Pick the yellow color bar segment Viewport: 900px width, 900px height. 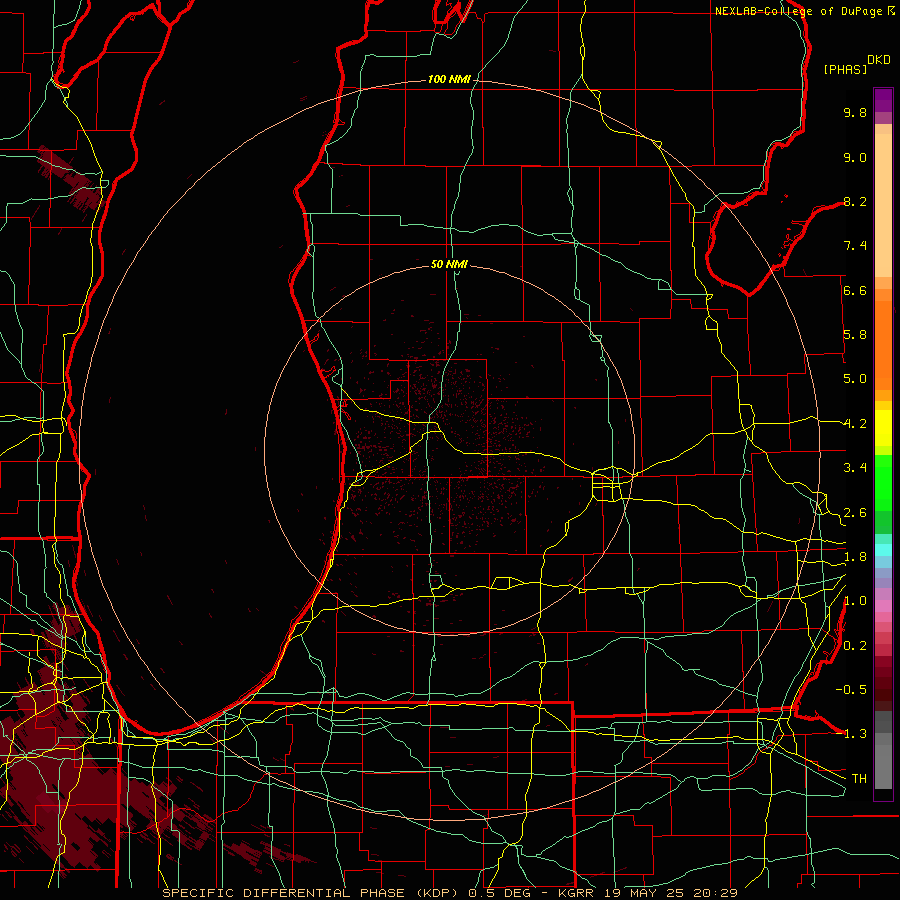coord(883,428)
